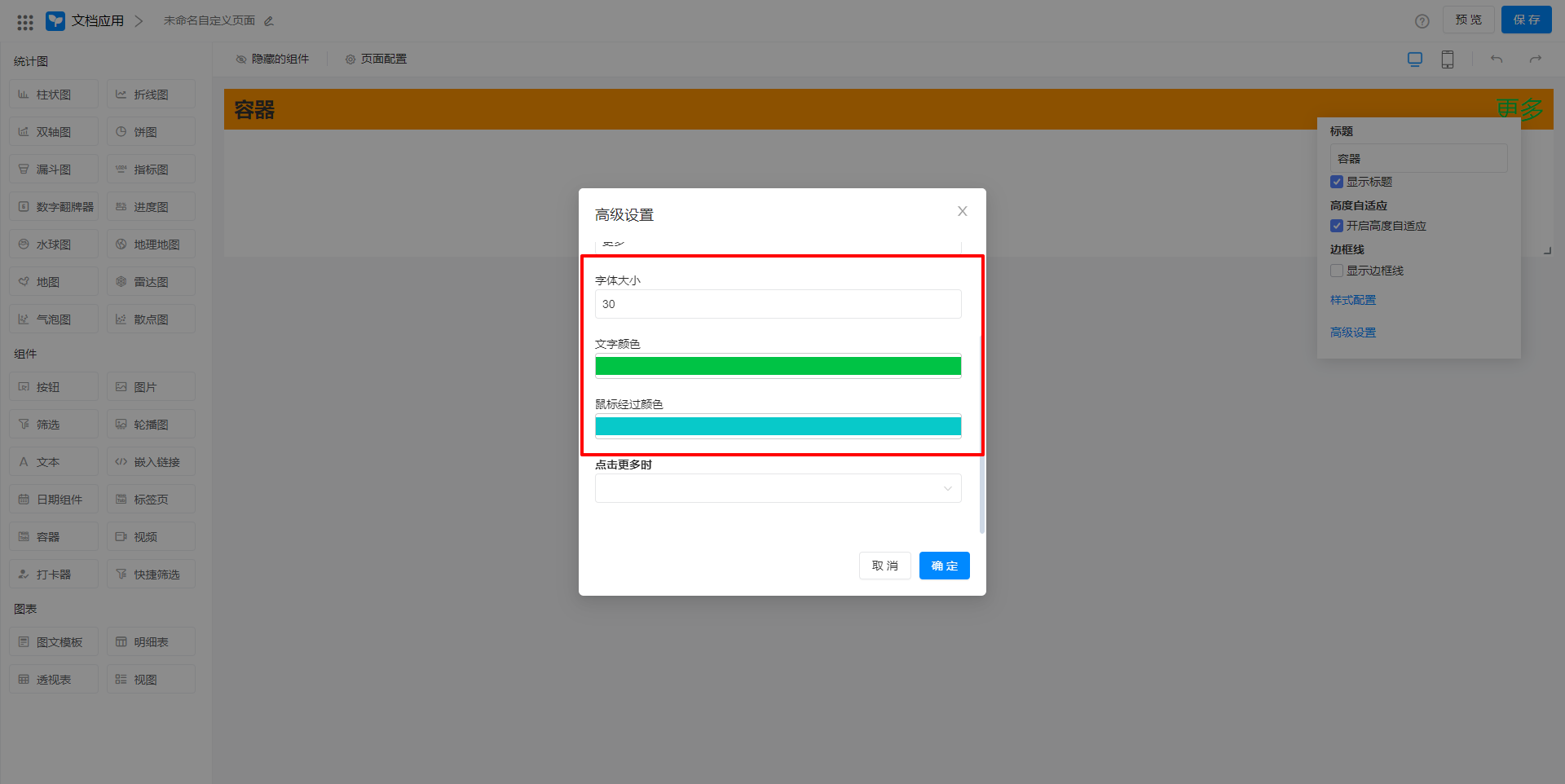Click the 取消 button
Viewport: 1565px width, 784px height.
pyautogui.click(x=884, y=566)
